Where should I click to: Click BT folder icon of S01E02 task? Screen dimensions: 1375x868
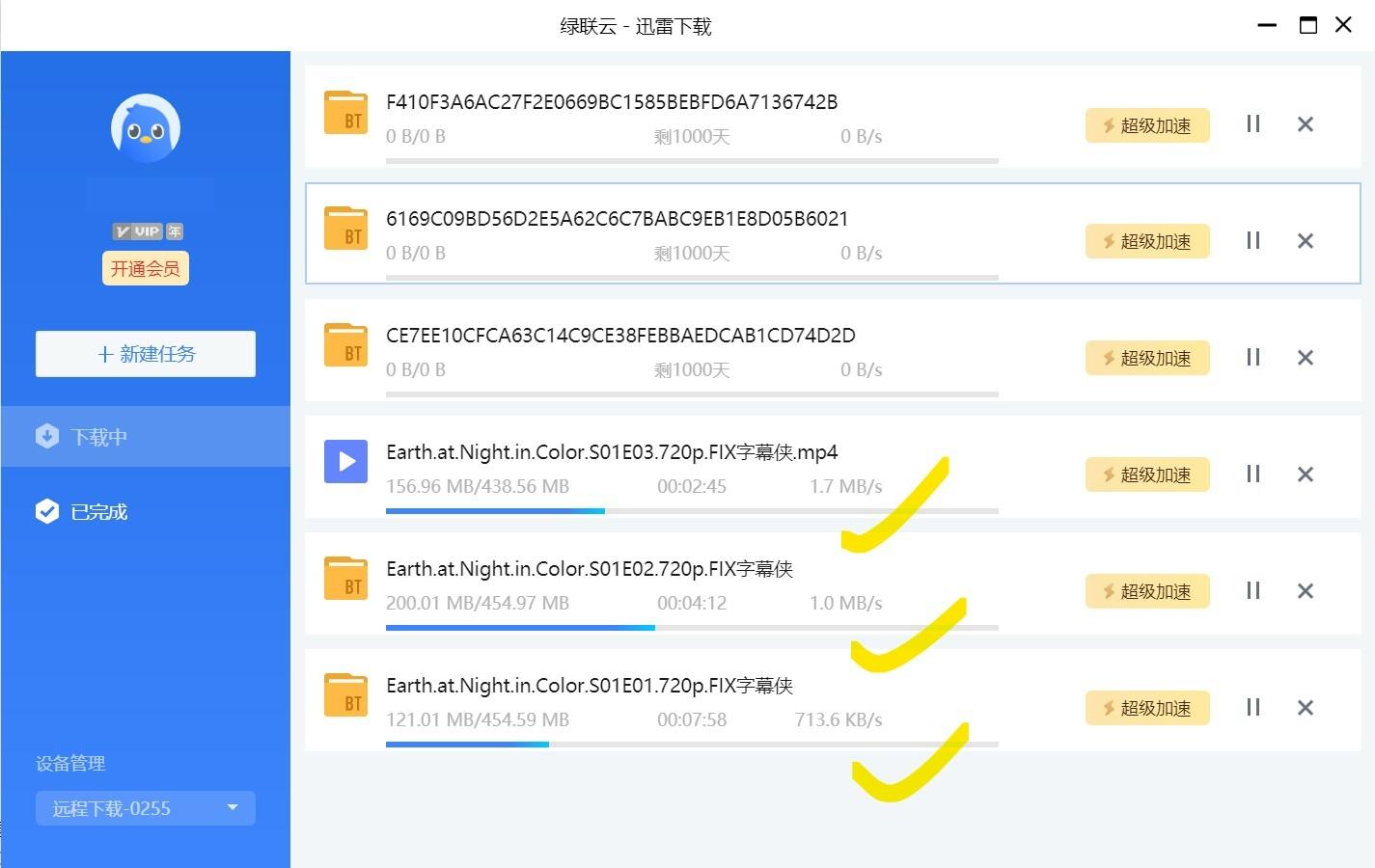345,580
